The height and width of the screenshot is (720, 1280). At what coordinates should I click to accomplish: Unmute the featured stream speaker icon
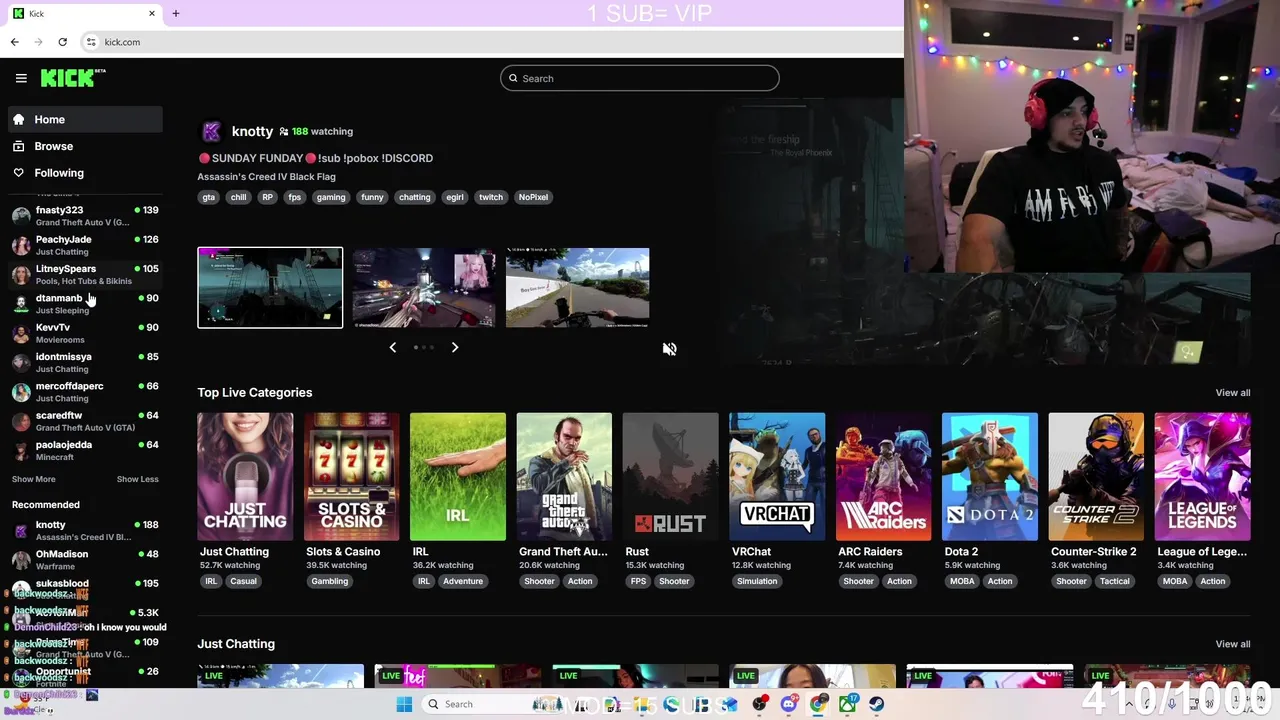[669, 349]
